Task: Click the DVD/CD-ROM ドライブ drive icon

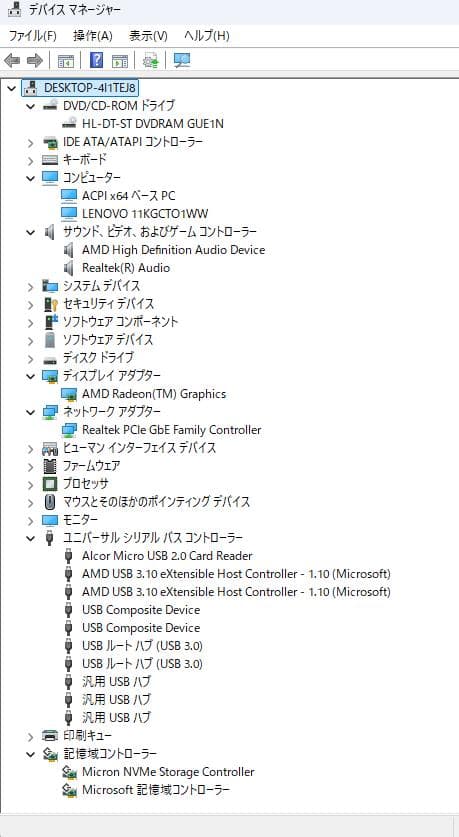Action: (x=50, y=106)
